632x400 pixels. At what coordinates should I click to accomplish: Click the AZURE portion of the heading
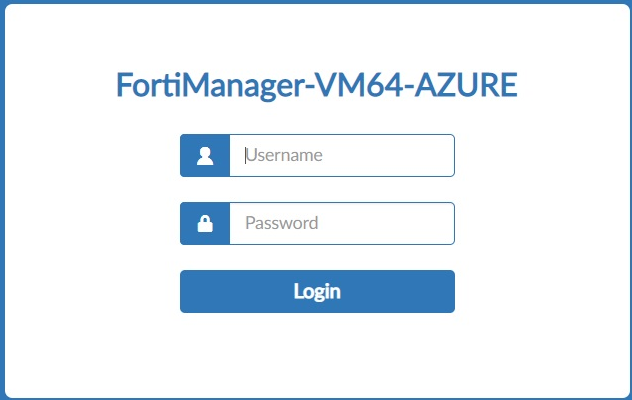click(x=466, y=85)
